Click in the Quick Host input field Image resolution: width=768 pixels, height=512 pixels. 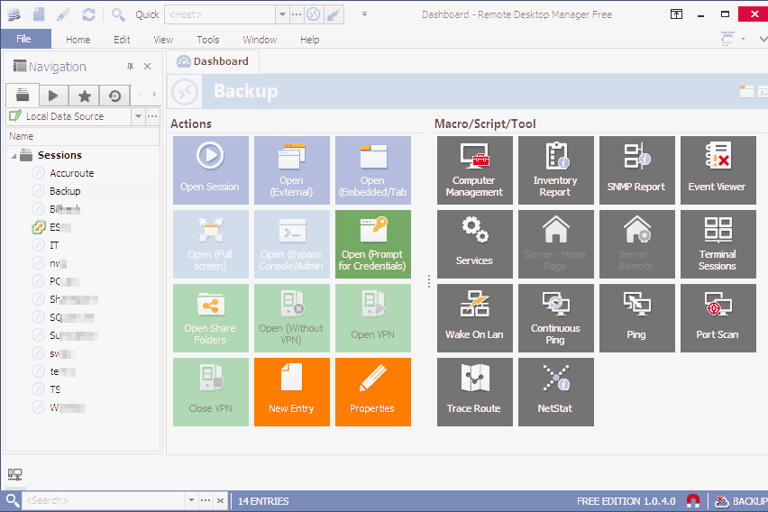click(220, 14)
